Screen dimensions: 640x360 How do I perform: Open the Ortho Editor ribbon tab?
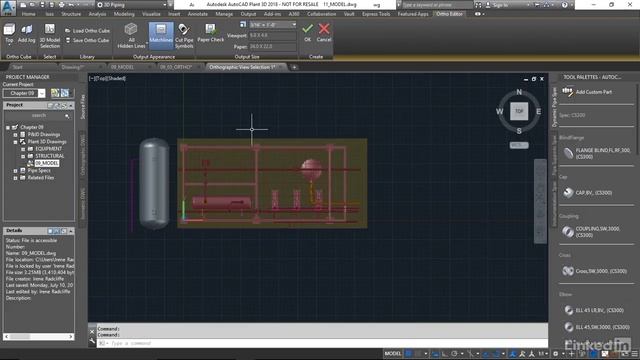(x=449, y=14)
